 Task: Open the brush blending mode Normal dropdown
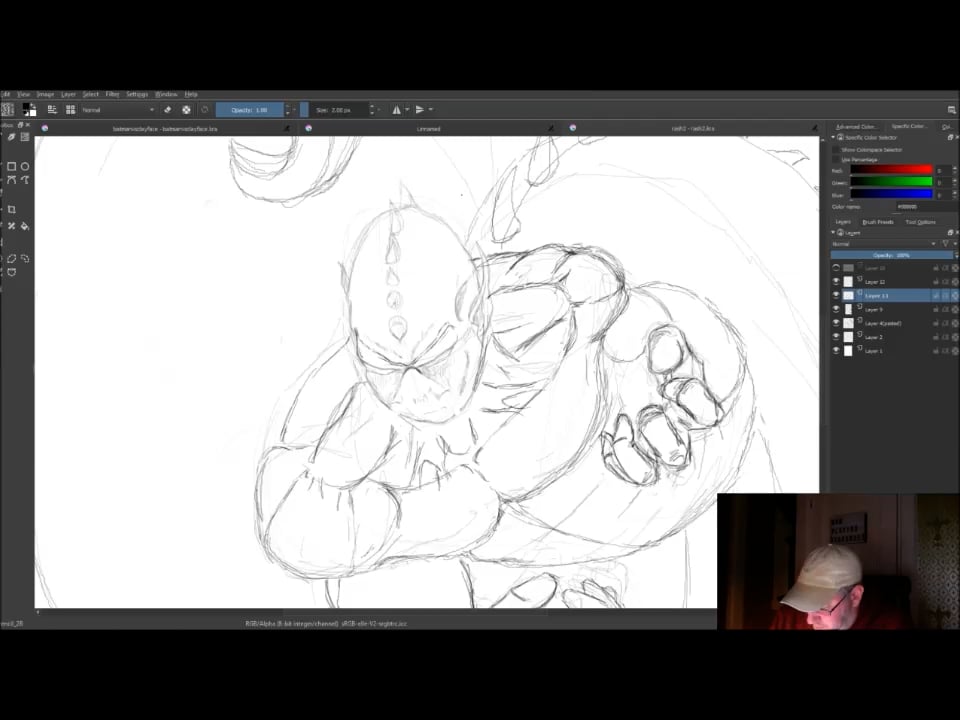click(x=118, y=110)
